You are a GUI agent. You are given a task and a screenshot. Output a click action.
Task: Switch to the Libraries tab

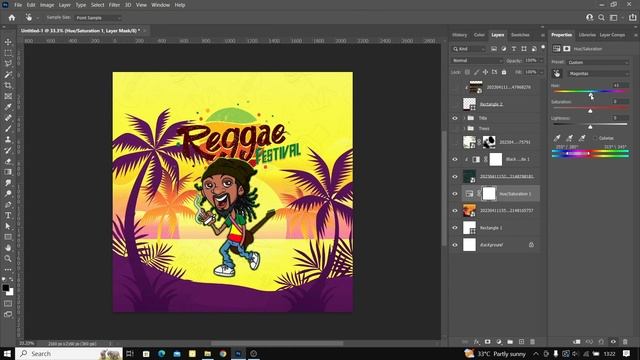(x=587, y=35)
